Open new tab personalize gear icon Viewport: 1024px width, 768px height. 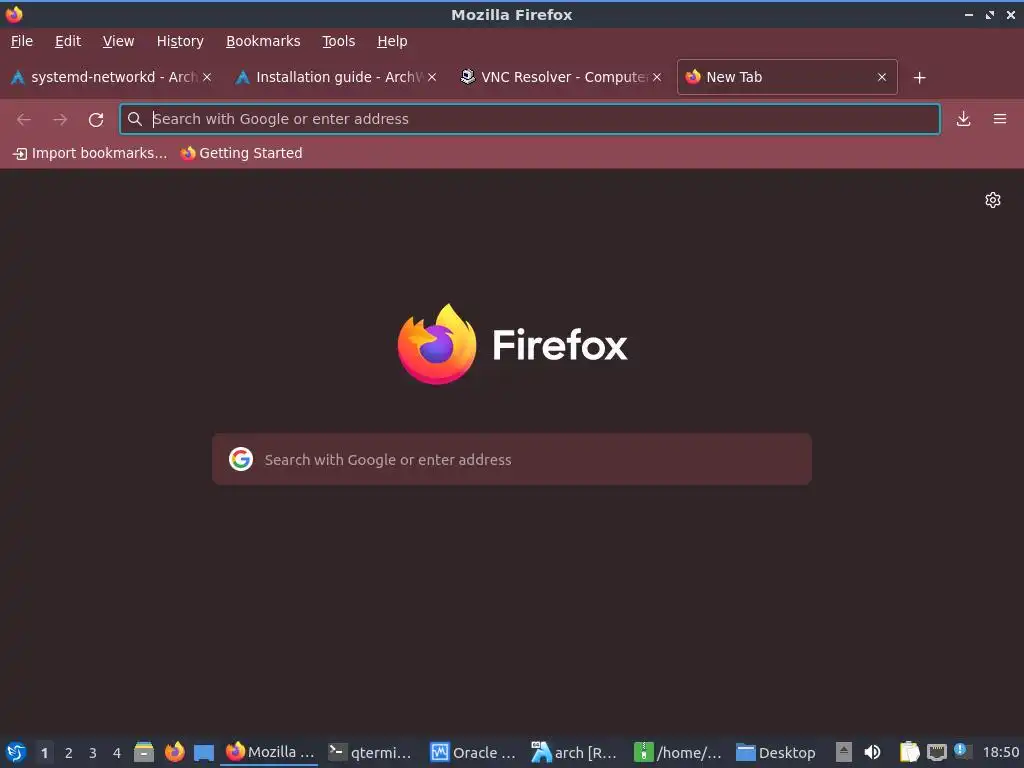[993, 200]
